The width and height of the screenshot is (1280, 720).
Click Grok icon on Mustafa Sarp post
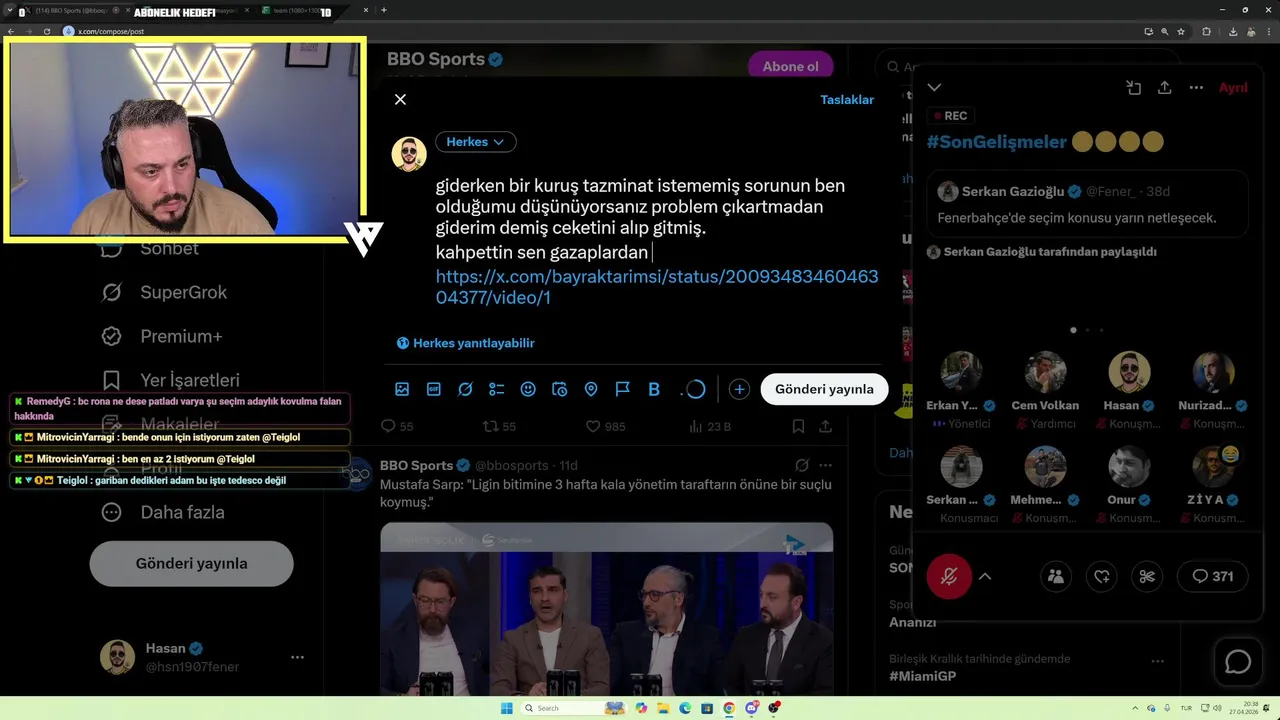(801, 465)
